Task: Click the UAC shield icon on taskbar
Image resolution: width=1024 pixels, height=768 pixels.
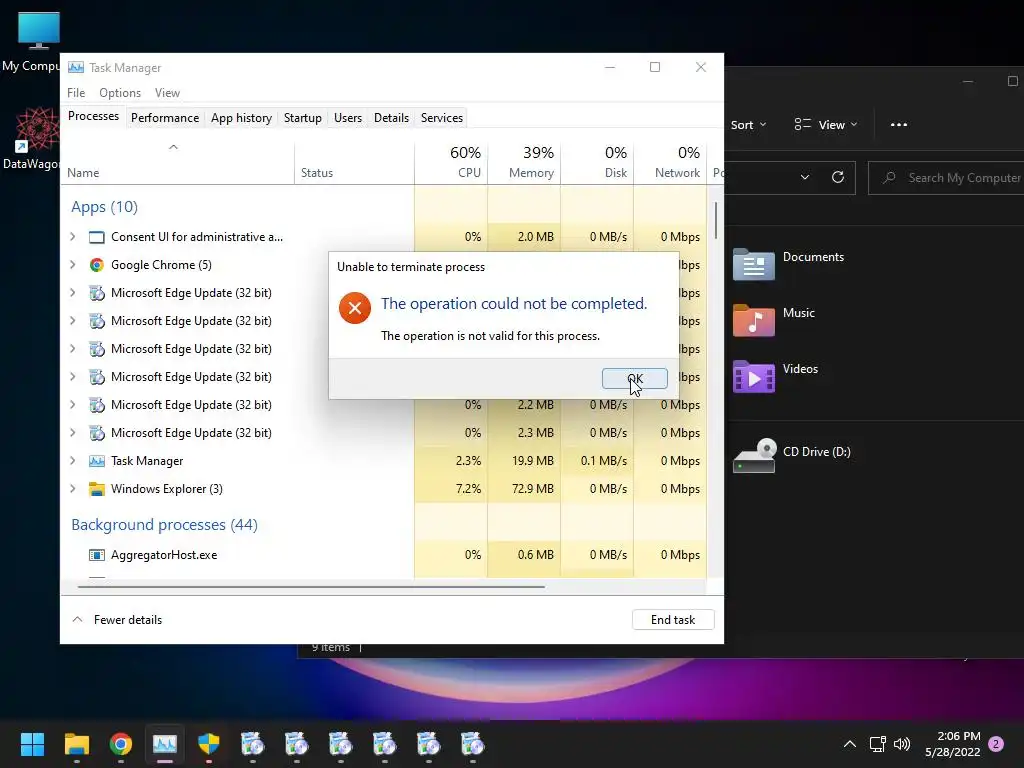Action: click(209, 744)
